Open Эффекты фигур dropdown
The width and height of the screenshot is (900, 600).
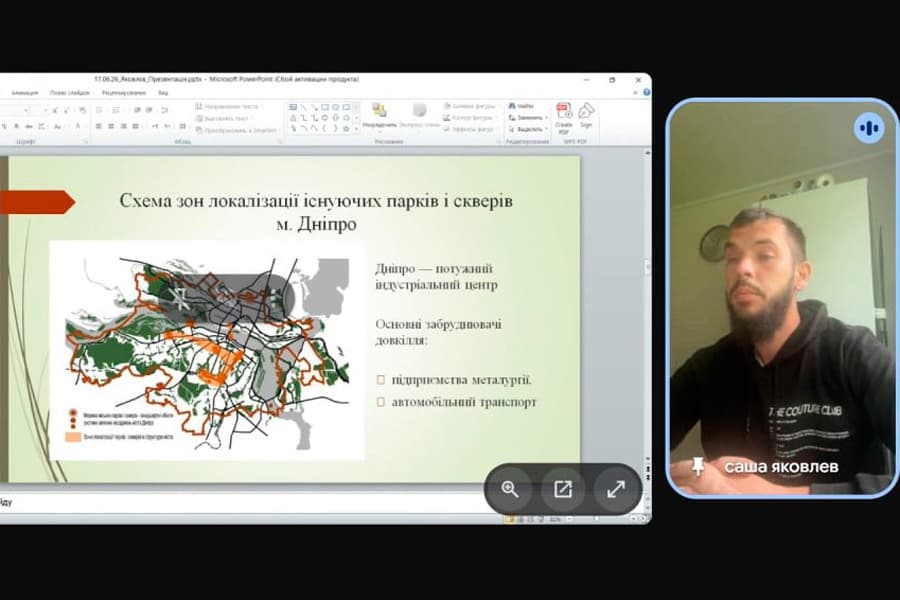coord(471,129)
